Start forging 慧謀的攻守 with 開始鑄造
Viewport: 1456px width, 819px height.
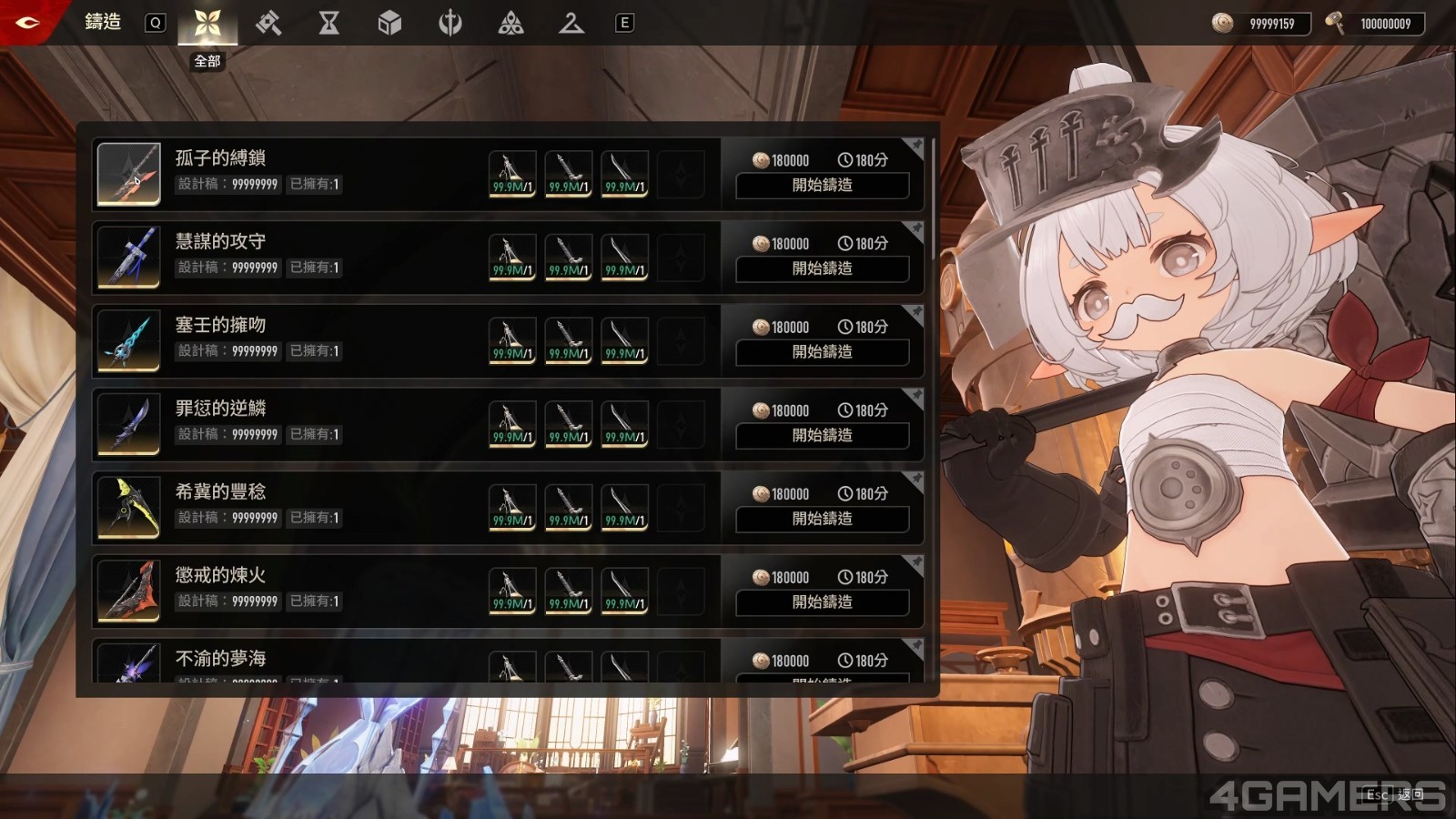[822, 268]
